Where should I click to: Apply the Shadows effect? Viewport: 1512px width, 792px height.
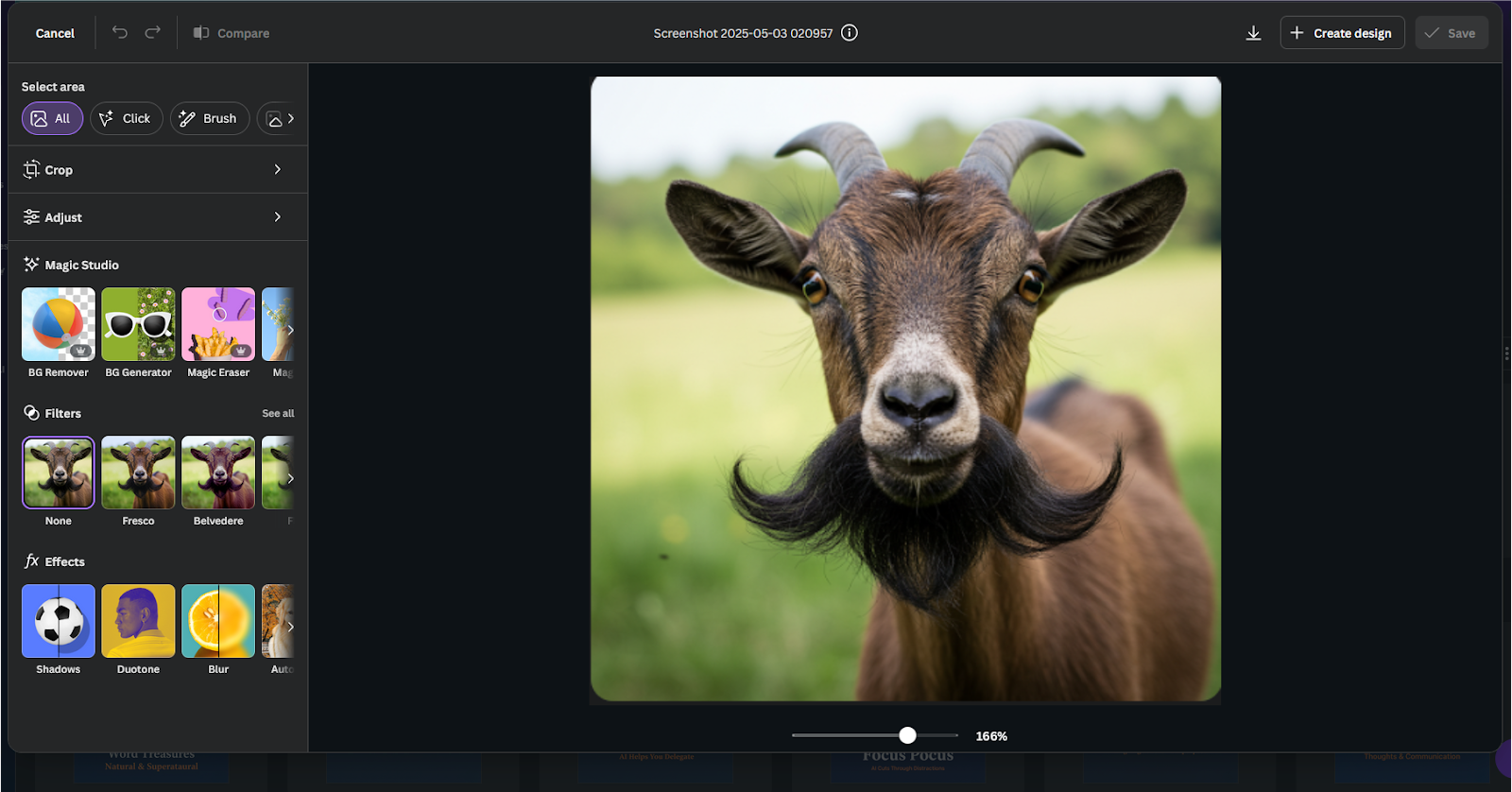click(59, 621)
